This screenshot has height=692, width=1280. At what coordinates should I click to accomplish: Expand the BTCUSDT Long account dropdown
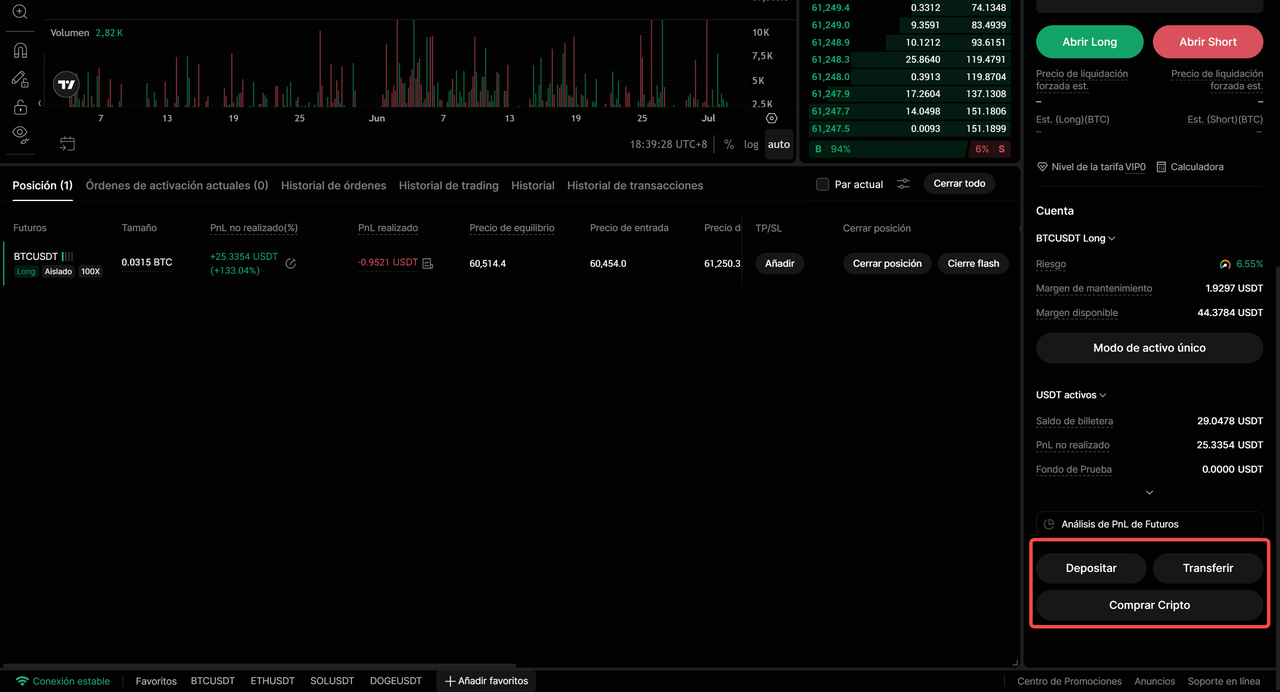click(x=1076, y=239)
